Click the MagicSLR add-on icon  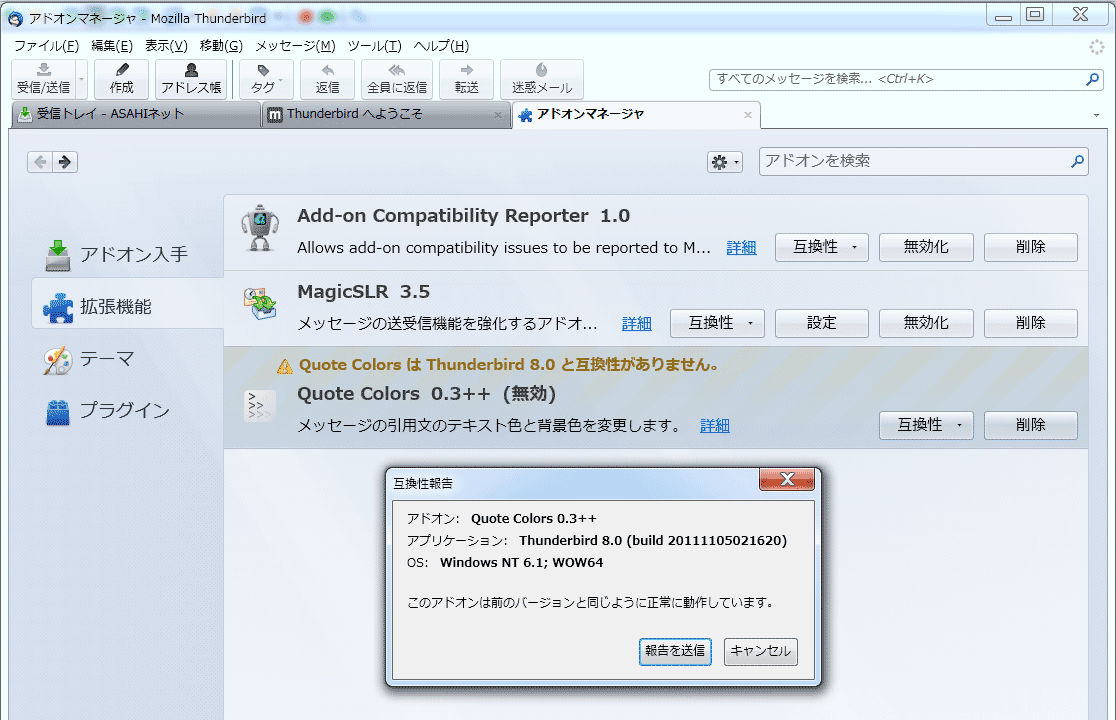259,304
